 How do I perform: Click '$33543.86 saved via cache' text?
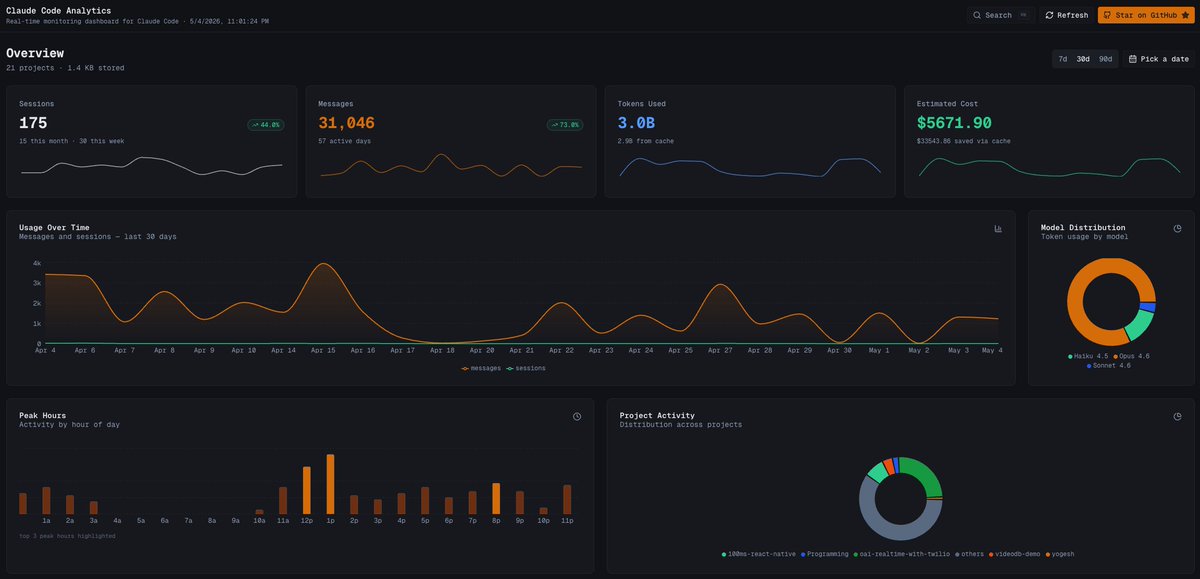(x=964, y=141)
